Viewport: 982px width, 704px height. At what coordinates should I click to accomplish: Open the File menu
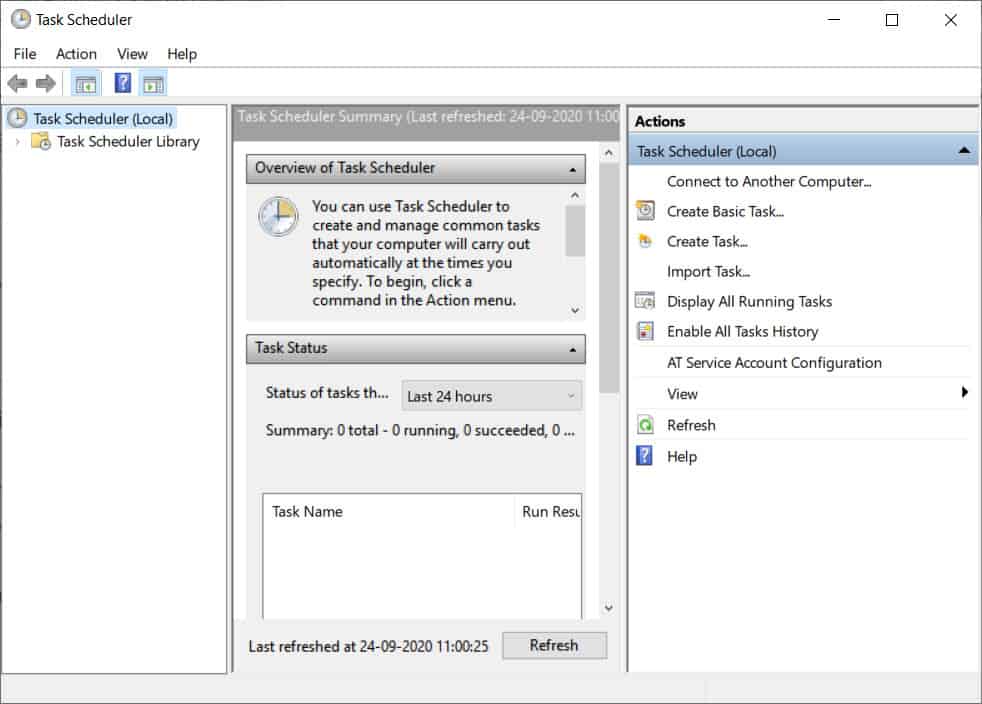click(x=25, y=54)
